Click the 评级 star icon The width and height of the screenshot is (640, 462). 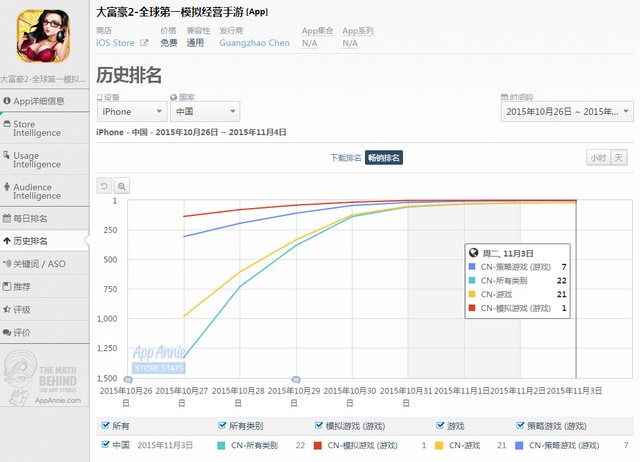tap(7, 309)
